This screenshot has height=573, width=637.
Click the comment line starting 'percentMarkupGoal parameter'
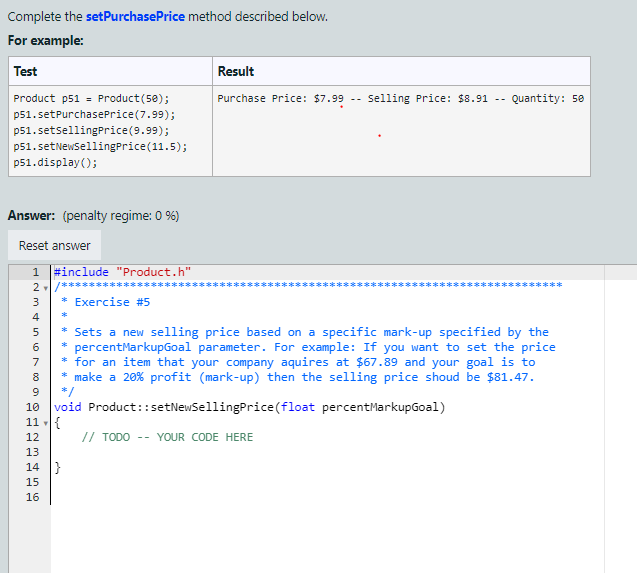click(308, 347)
